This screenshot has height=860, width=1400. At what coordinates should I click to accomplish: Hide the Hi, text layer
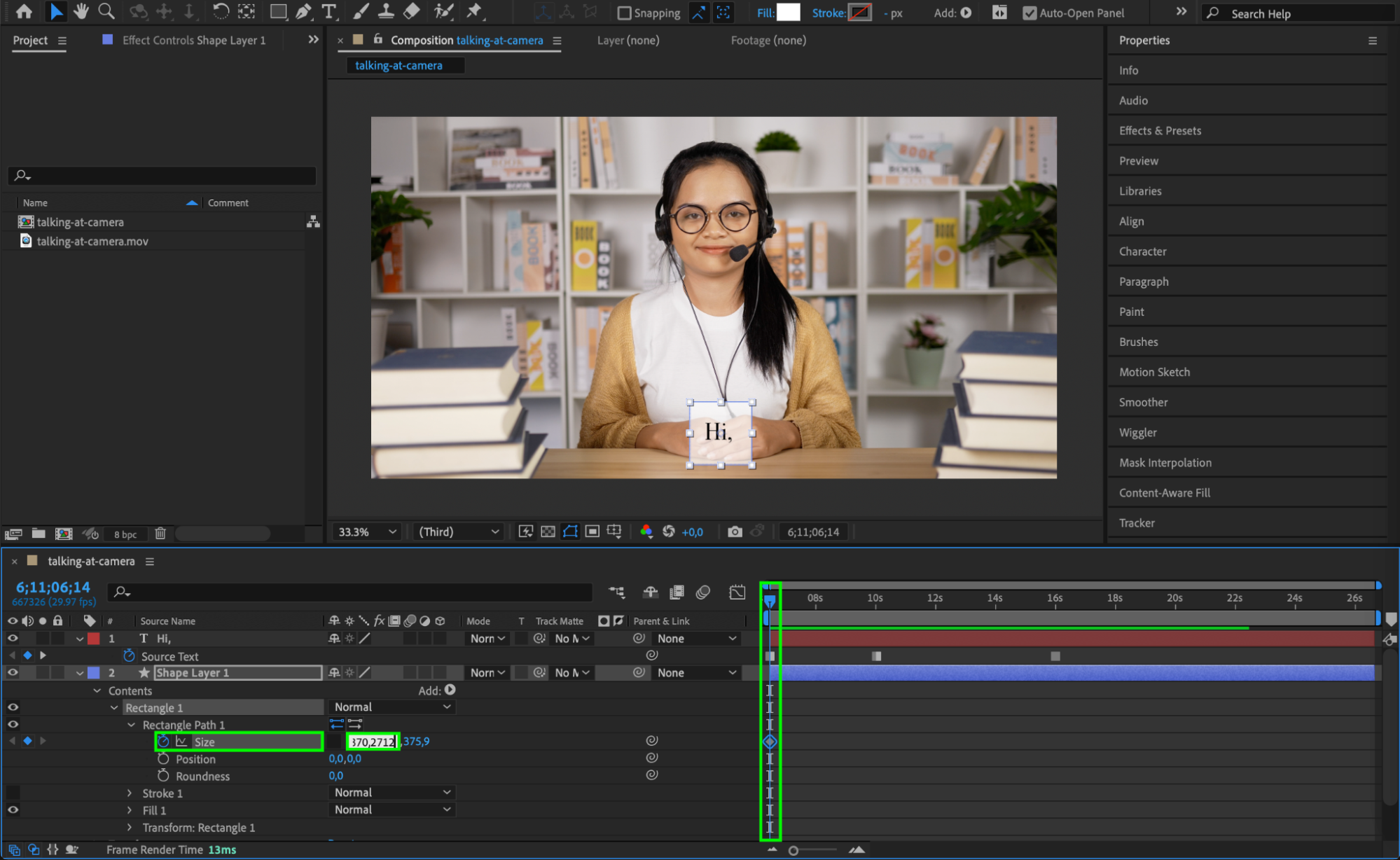click(13, 638)
